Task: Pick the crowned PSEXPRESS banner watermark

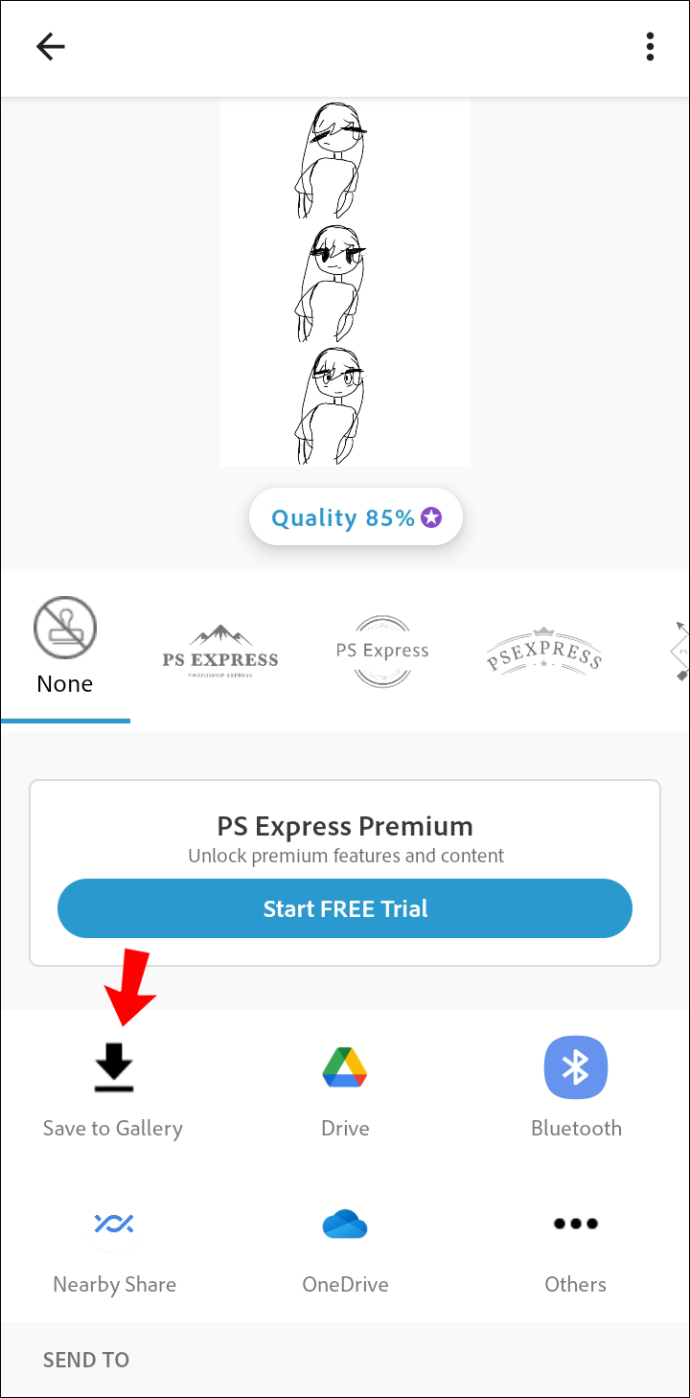Action: (544, 651)
